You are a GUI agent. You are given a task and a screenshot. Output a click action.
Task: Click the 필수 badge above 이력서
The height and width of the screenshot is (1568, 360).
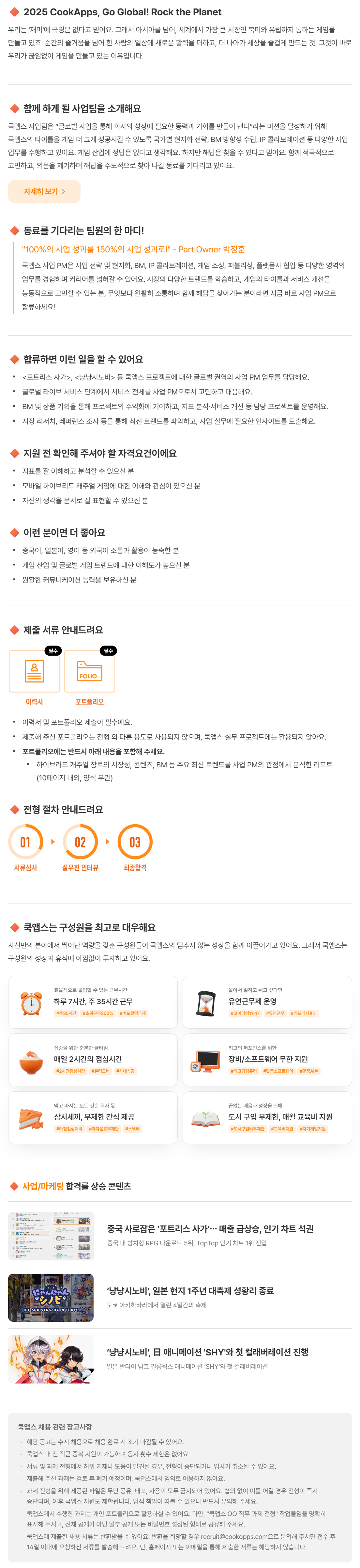coord(53,651)
